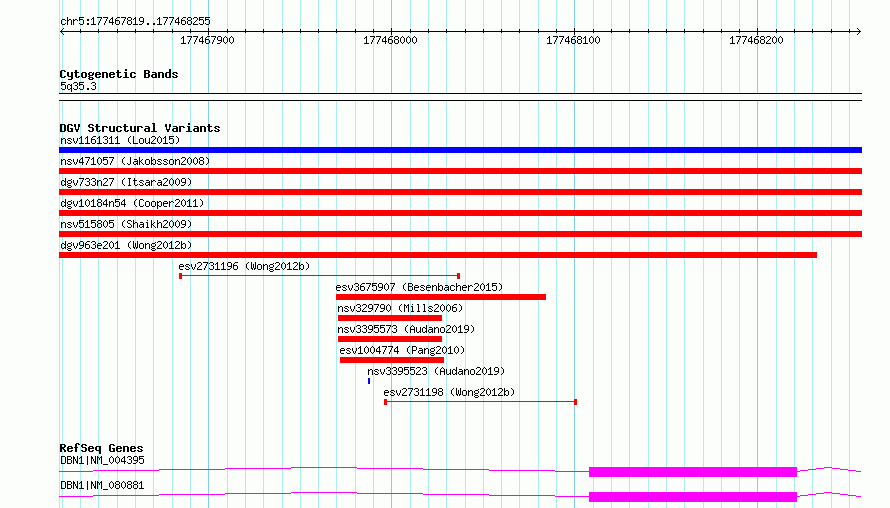
Task: Click label nsv471057 (Jakobsson2008)
Action: coord(135,161)
